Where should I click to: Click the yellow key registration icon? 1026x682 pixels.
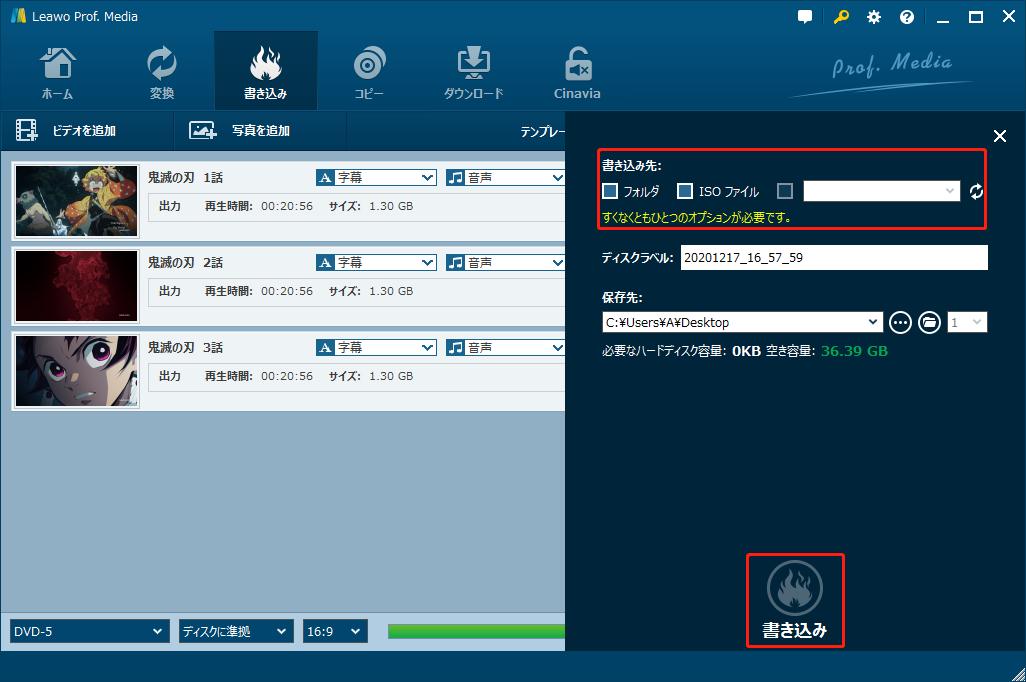(841, 17)
